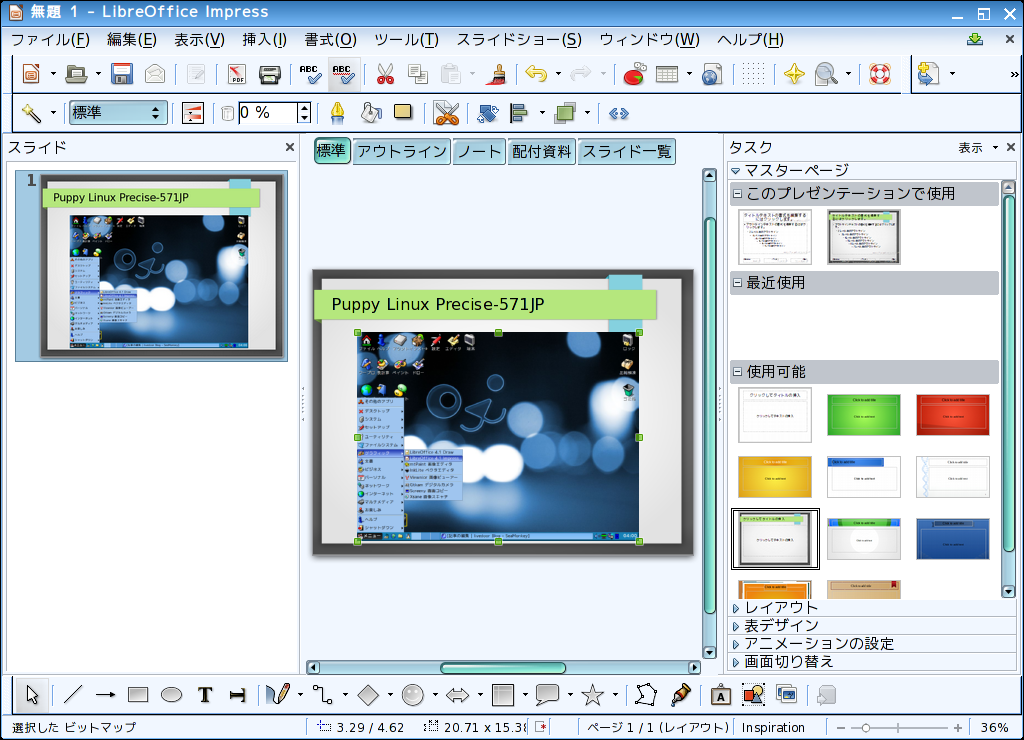Click the zoom in plus button

click(x=957, y=728)
